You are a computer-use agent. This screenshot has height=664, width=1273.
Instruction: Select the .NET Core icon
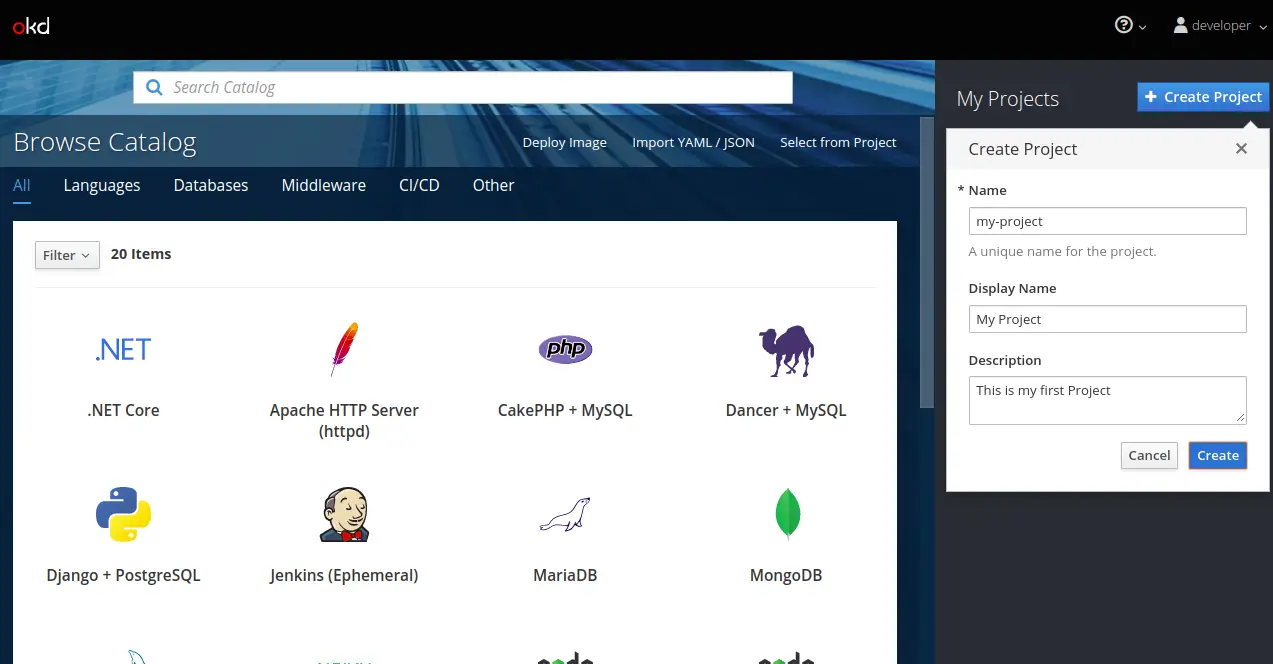click(x=123, y=350)
